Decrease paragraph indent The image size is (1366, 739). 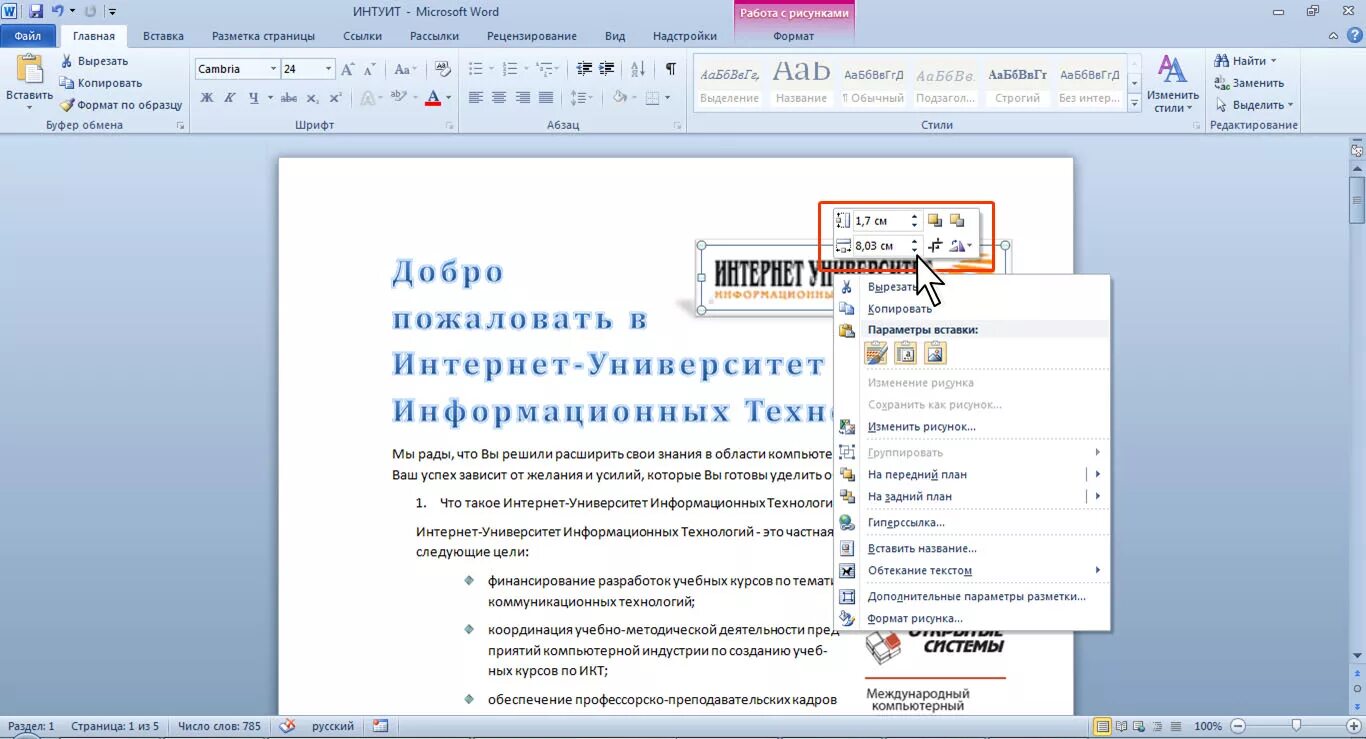tap(584, 69)
